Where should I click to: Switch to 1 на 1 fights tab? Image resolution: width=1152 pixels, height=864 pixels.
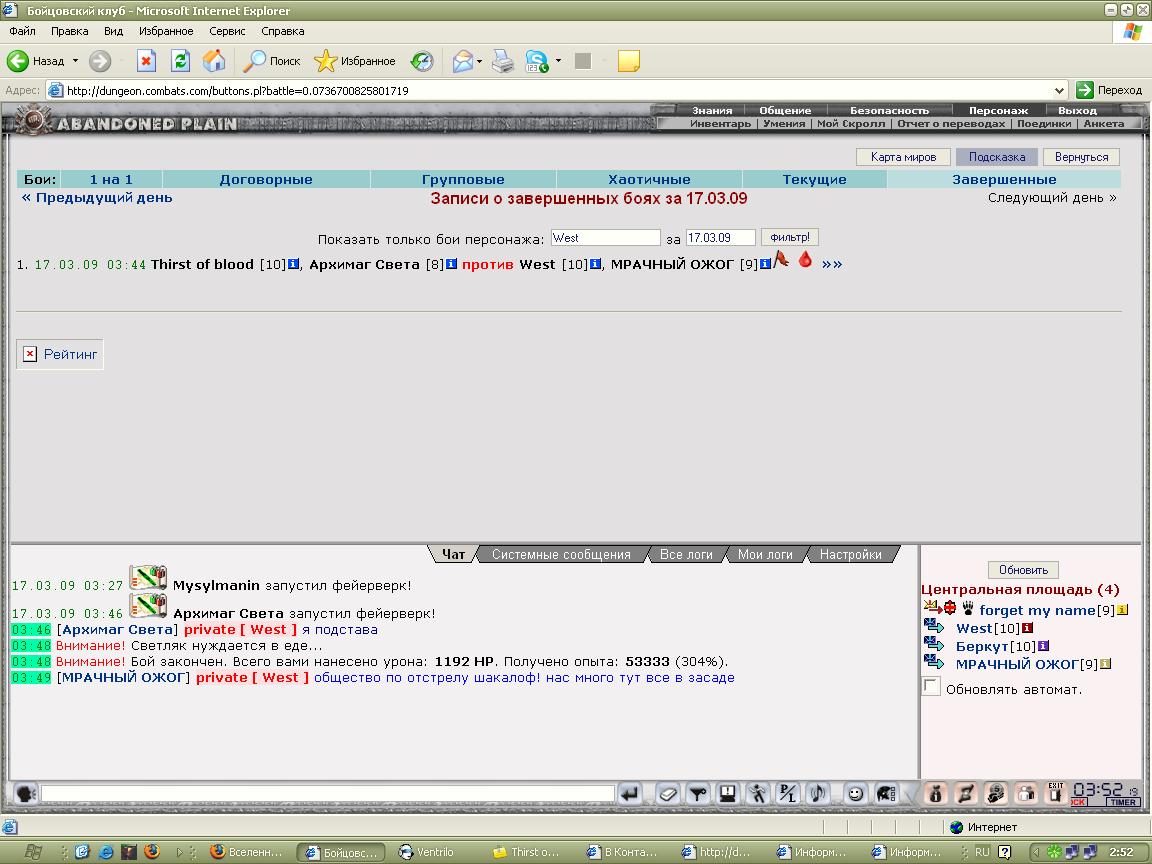click(x=111, y=179)
